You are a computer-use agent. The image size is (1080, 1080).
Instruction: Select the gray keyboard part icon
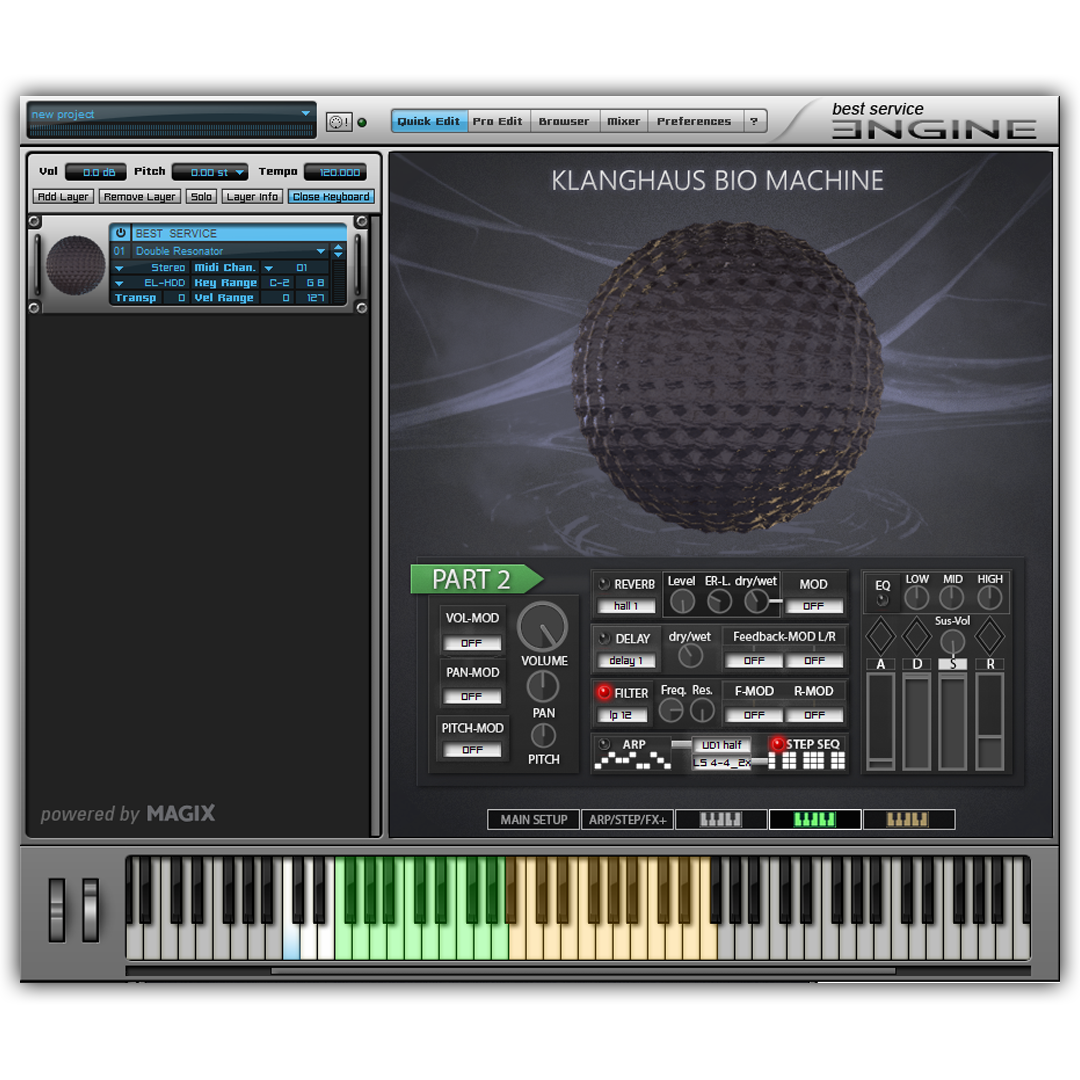click(x=721, y=820)
